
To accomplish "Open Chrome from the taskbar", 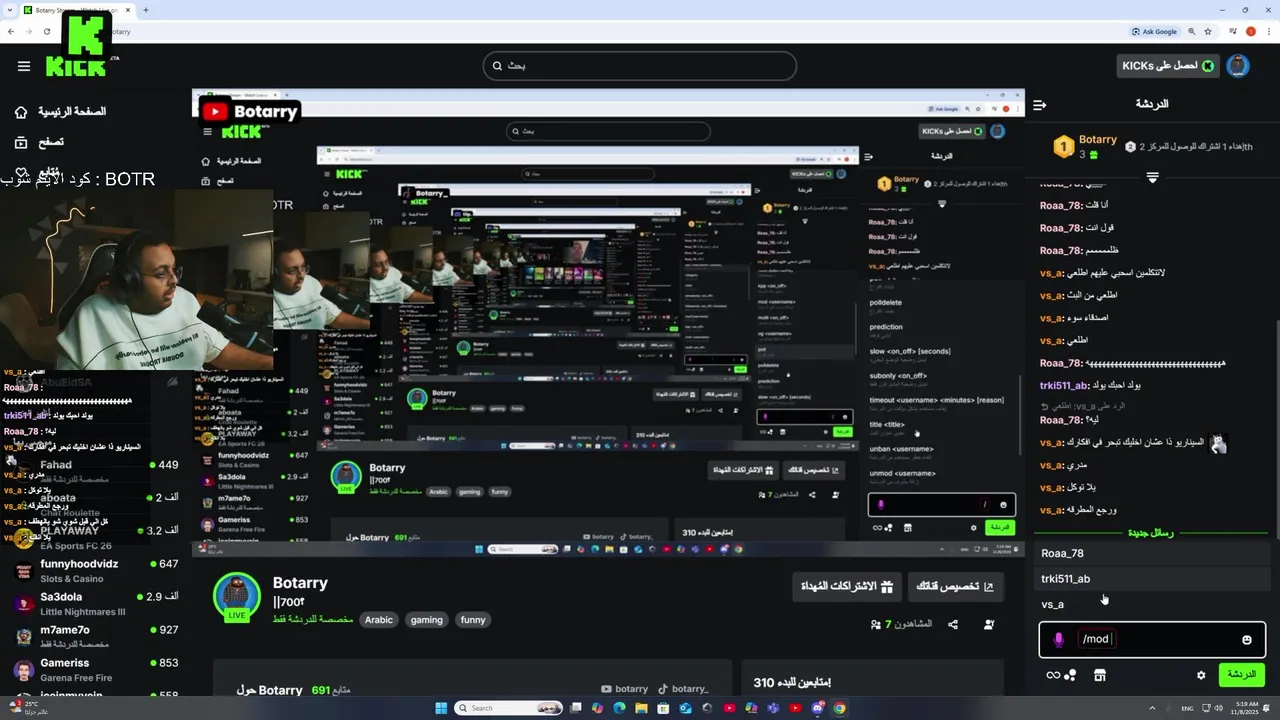I will [x=839, y=708].
